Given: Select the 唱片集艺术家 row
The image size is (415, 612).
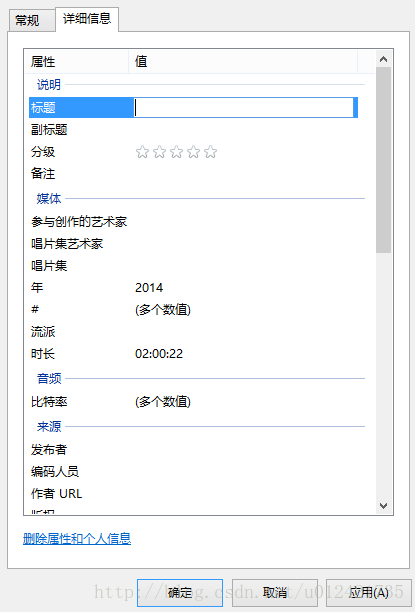Looking at the screenshot, I should click(x=193, y=244).
